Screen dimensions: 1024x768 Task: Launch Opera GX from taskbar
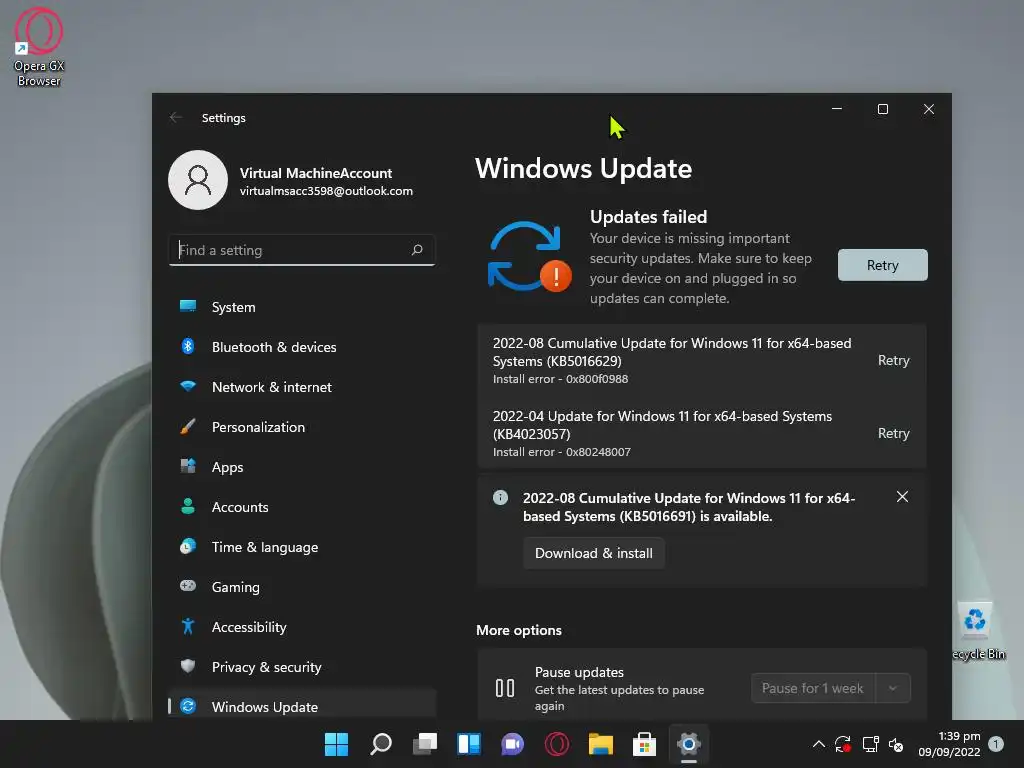(x=557, y=744)
